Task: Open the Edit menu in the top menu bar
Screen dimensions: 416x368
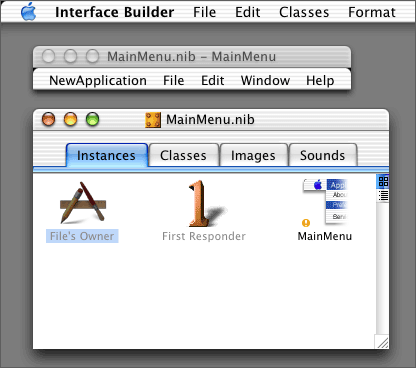Action: click(x=247, y=12)
